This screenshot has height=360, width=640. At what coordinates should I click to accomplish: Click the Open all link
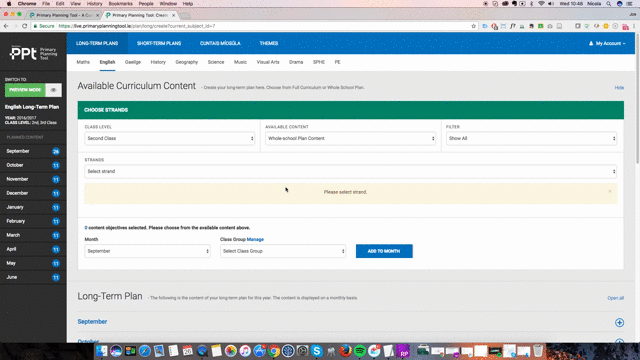(616, 298)
